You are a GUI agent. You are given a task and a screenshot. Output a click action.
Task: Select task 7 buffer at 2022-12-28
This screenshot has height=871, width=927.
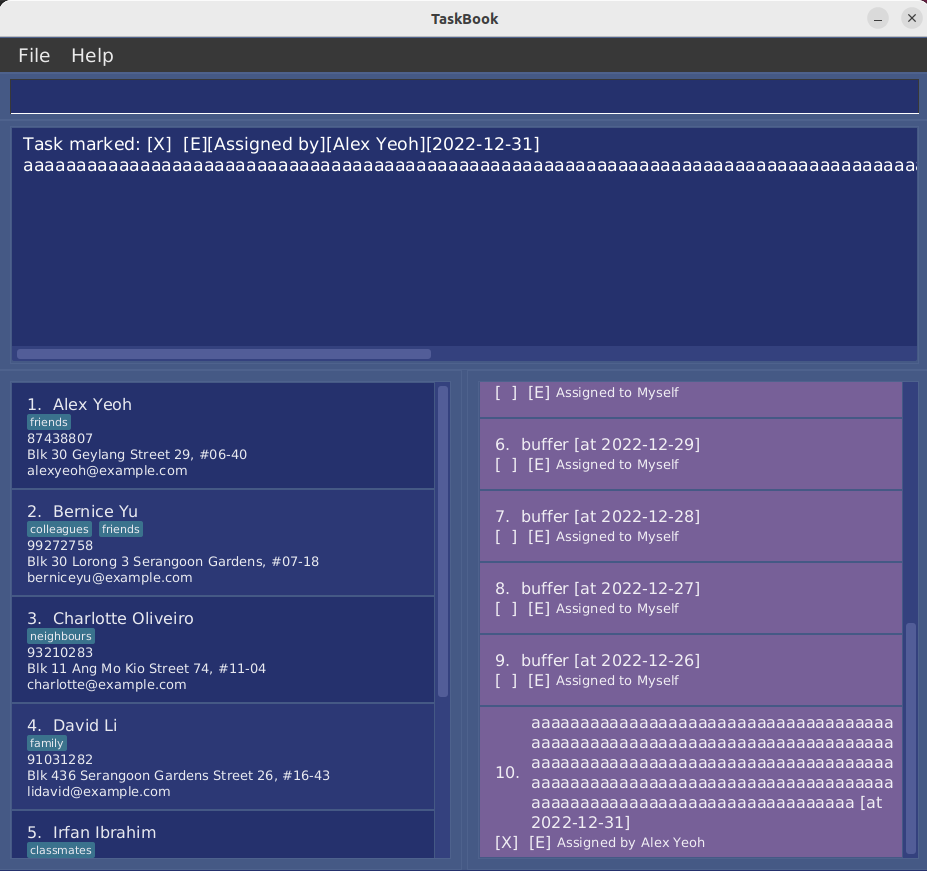coord(691,526)
